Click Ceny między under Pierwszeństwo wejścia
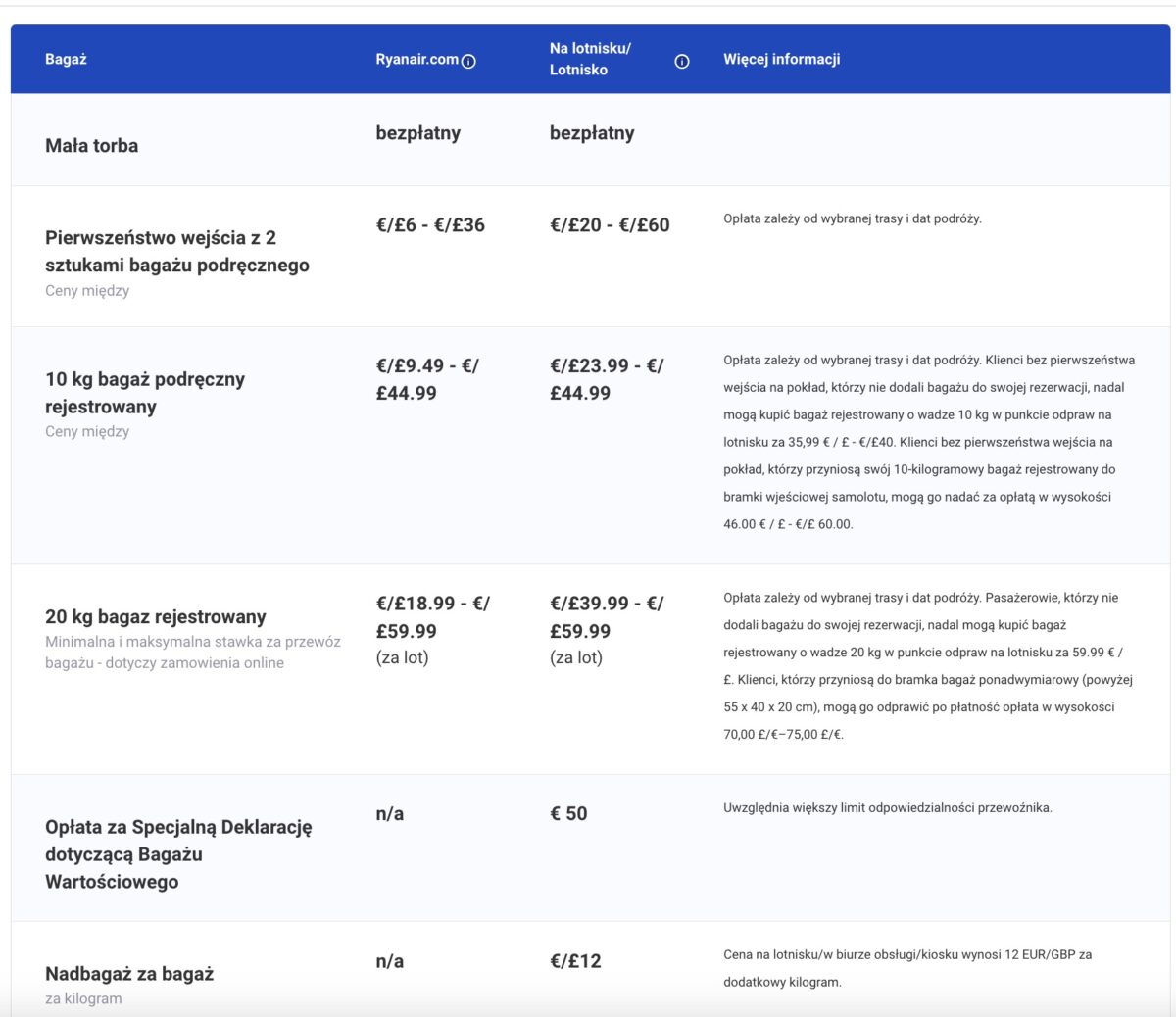The width and height of the screenshot is (1176, 1017). tap(87, 290)
